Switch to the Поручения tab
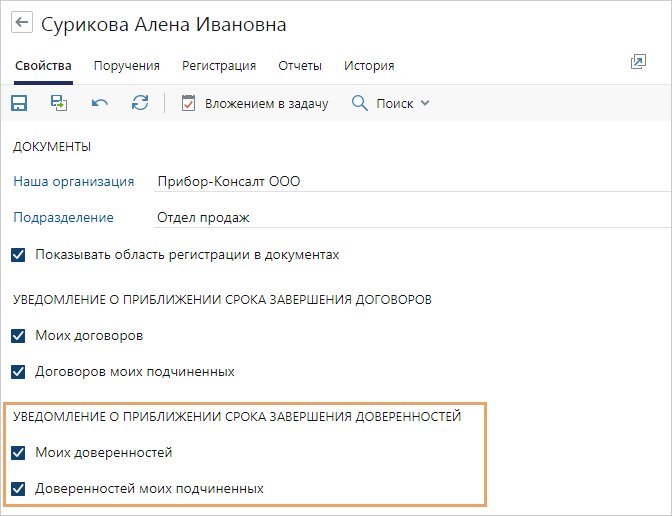672x516 pixels. [x=126, y=66]
